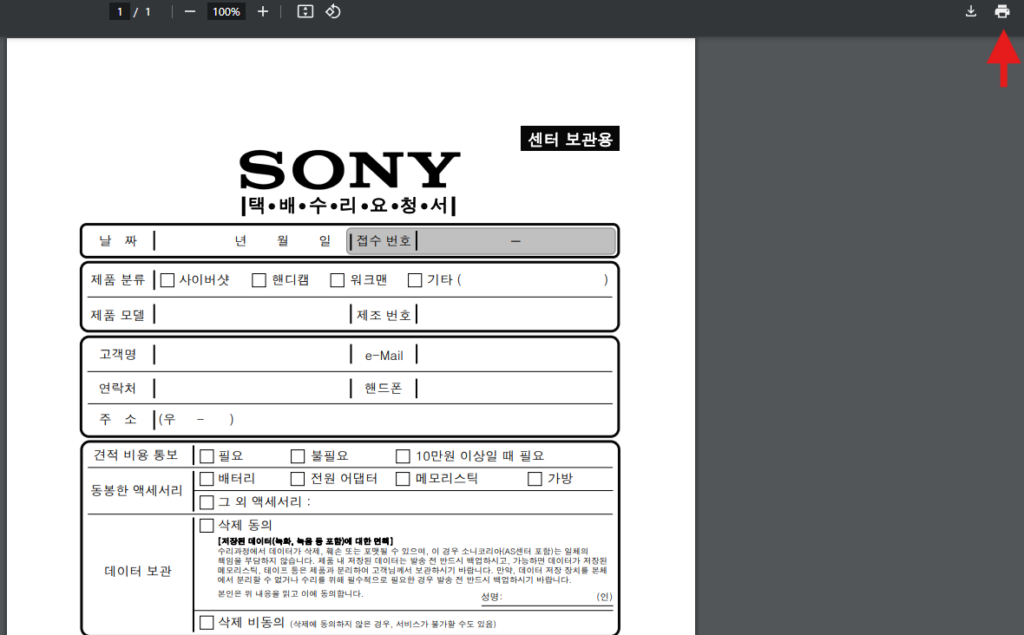
Task: Click the 연락처 label
Action: [118, 388]
